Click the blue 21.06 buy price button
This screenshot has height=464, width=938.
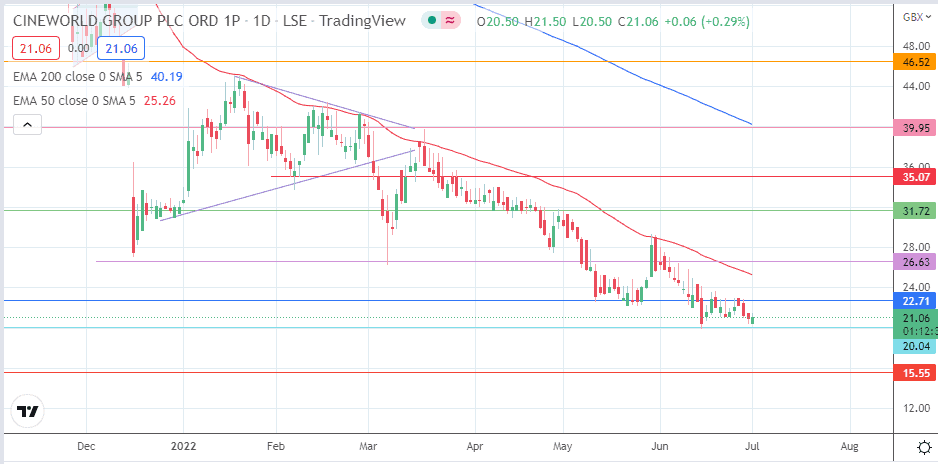coord(121,49)
